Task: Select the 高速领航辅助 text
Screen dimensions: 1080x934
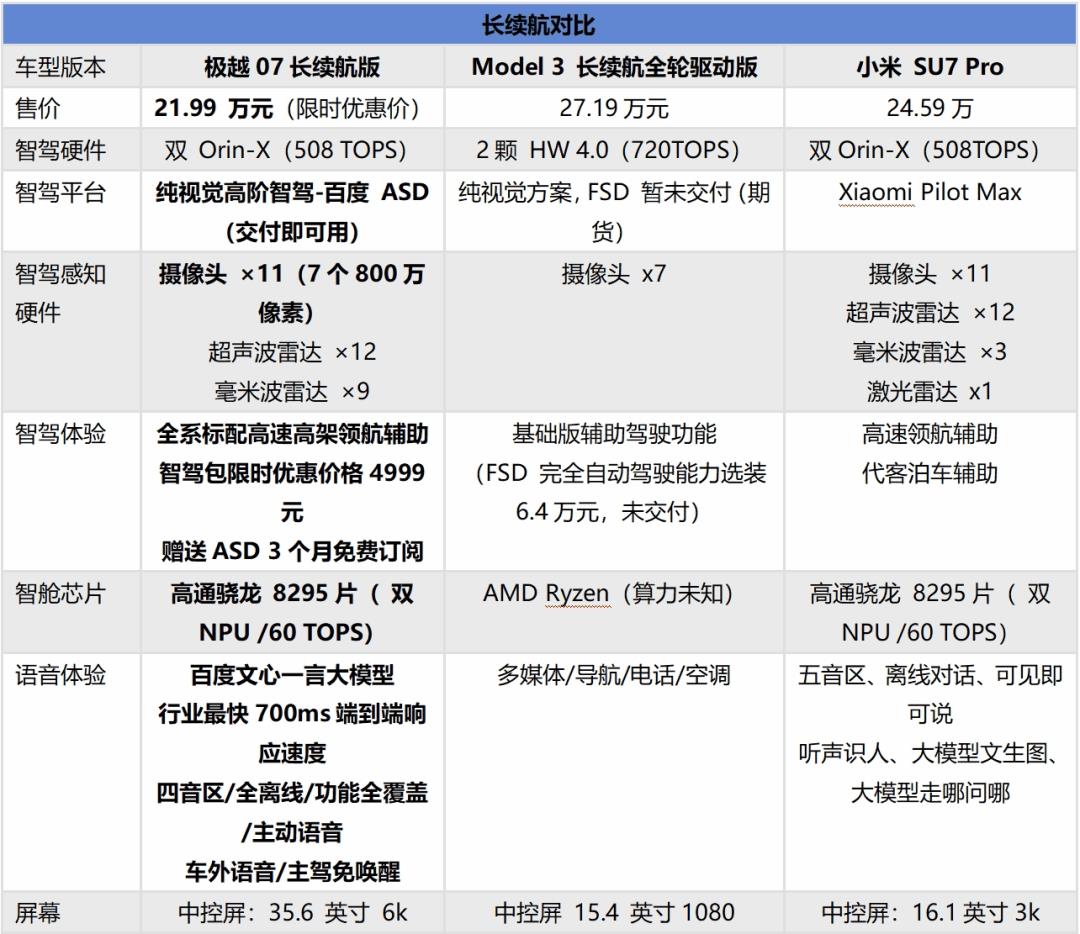Action: pos(930,434)
